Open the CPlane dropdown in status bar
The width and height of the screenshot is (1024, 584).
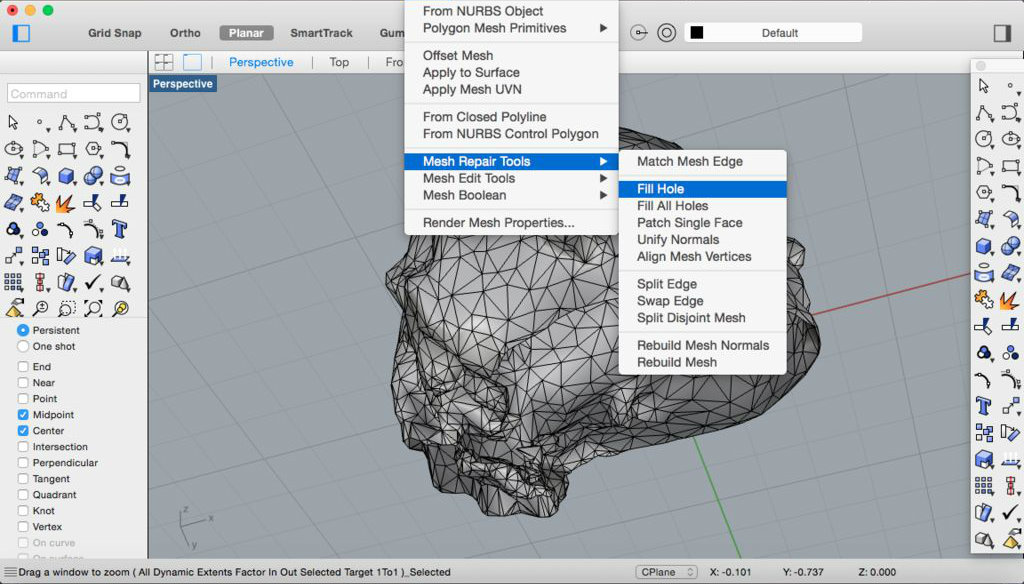point(666,572)
